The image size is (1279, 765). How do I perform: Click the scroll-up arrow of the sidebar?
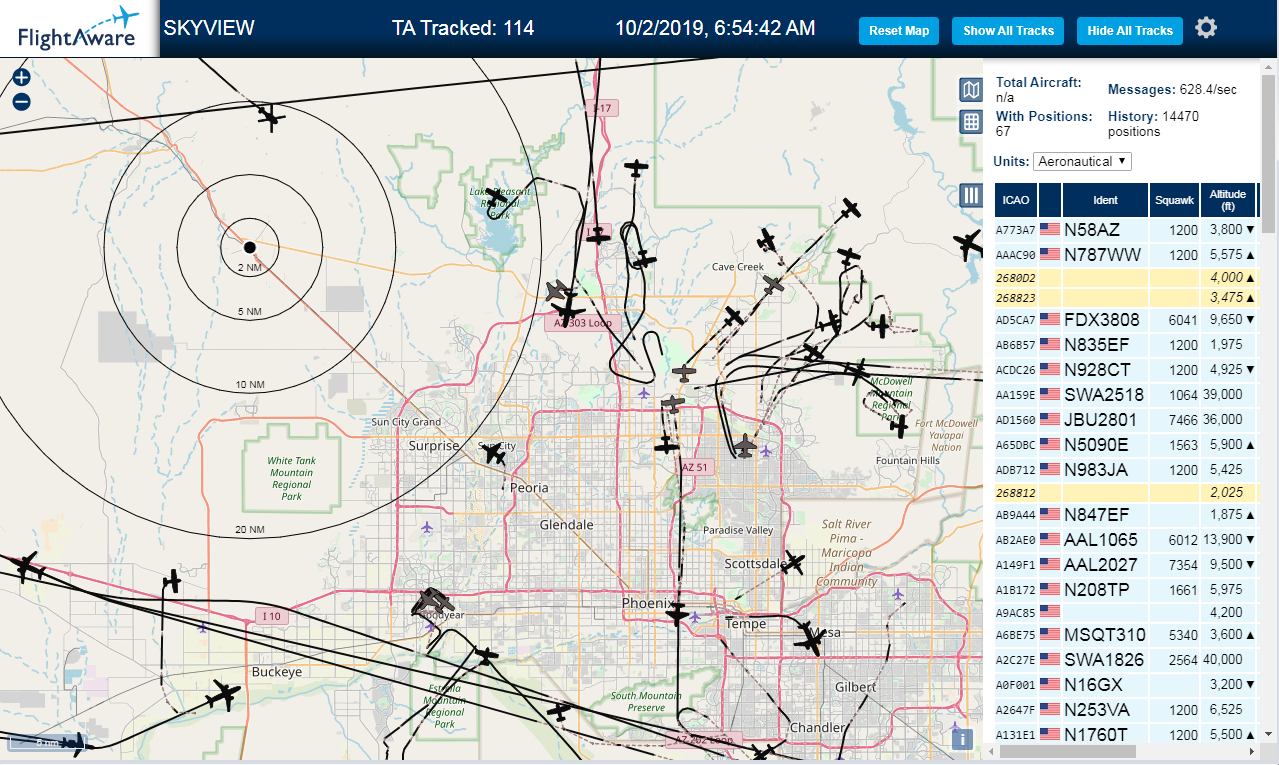pos(1270,65)
